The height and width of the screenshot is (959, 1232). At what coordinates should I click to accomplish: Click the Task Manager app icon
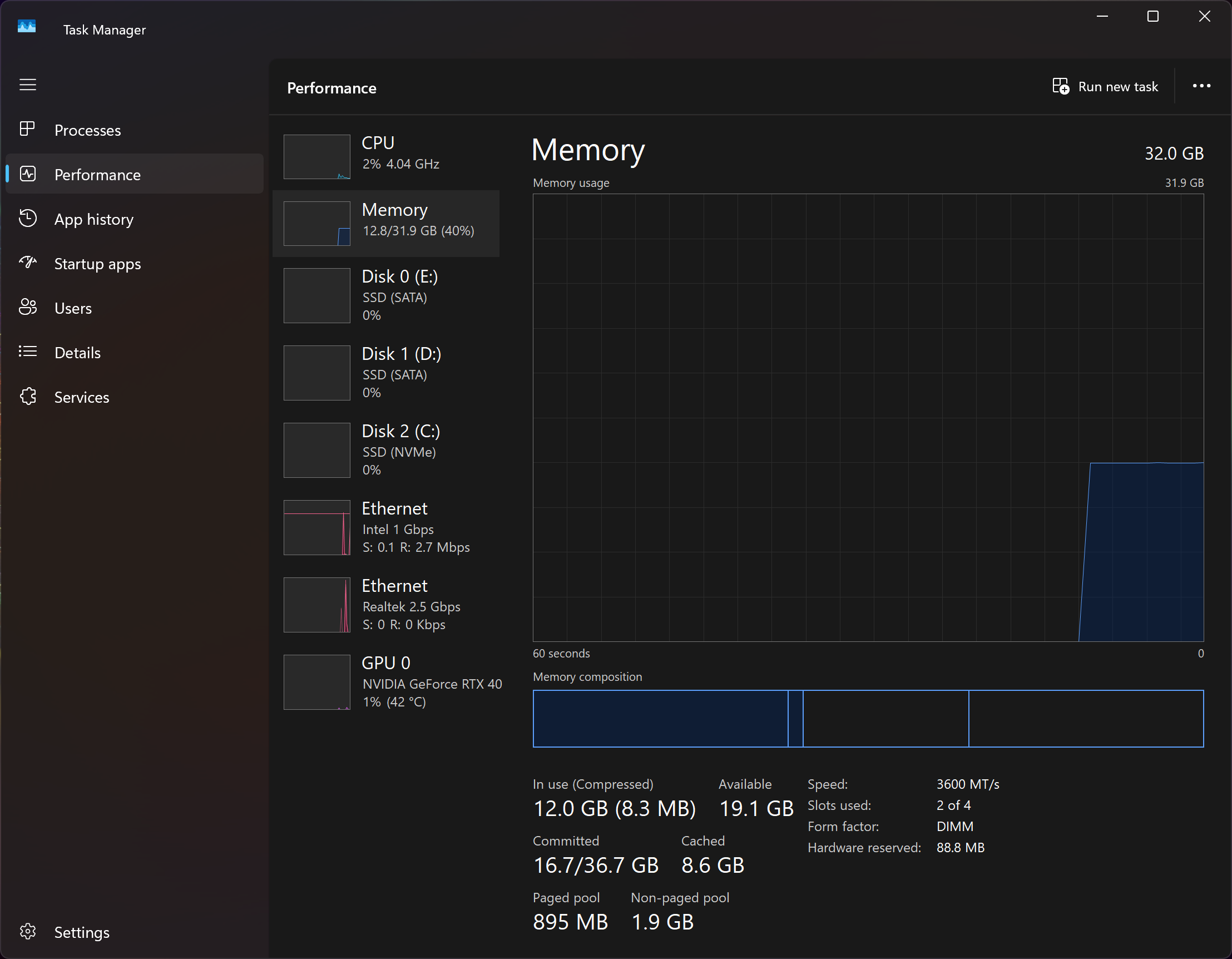(x=27, y=27)
